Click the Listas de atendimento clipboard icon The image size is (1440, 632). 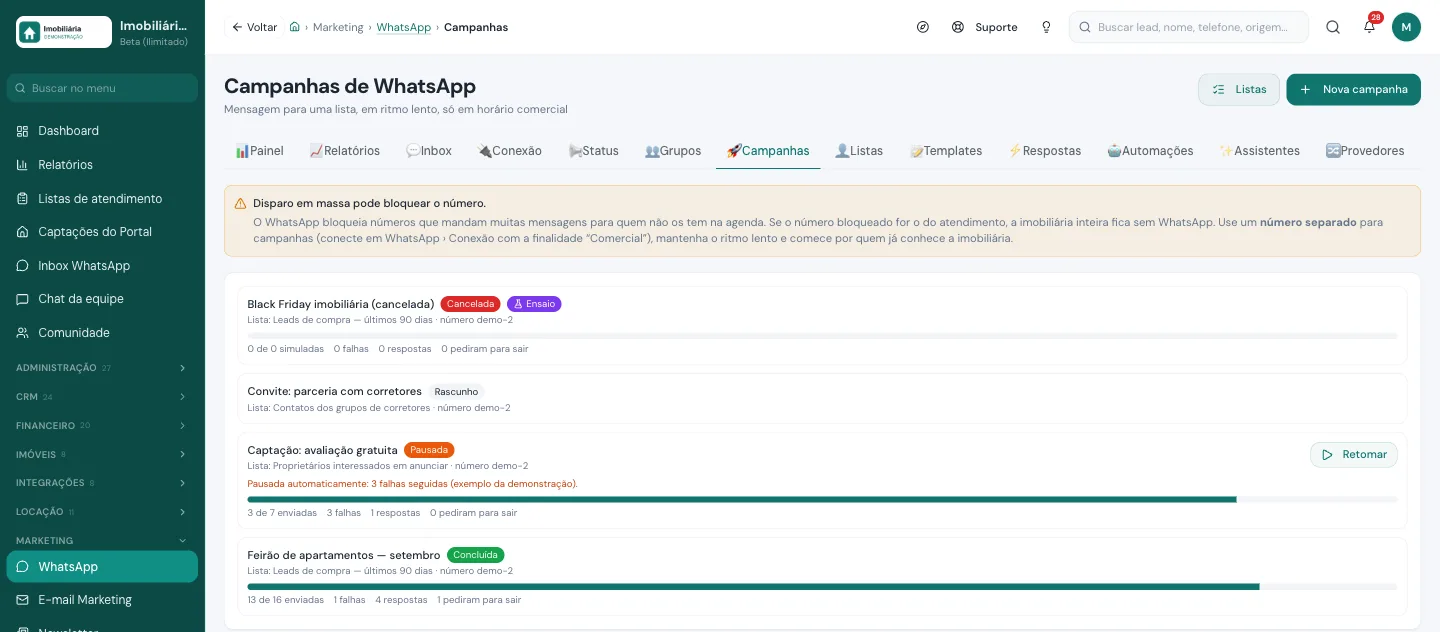(x=23, y=198)
